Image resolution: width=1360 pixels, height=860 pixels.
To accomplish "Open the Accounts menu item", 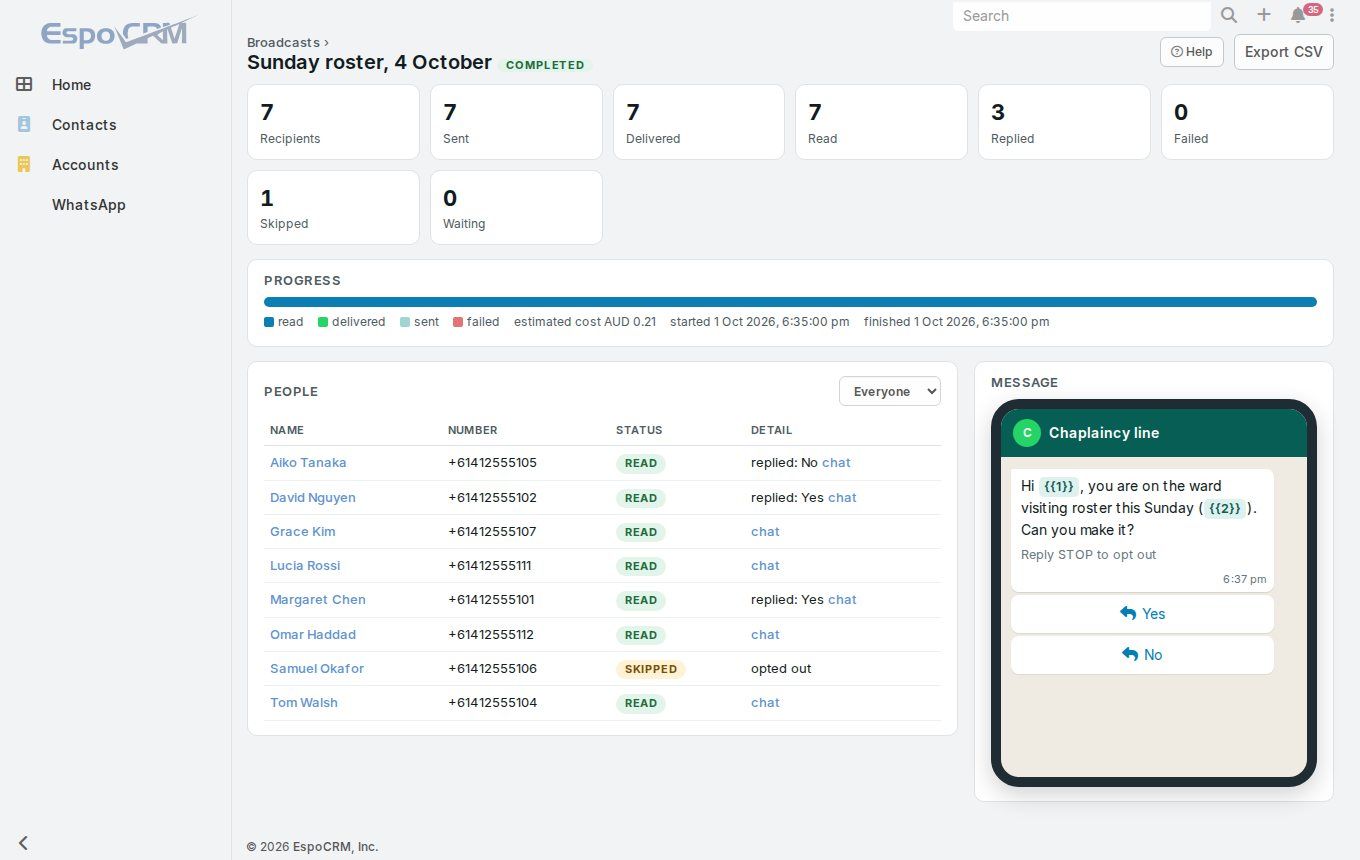I will (x=85, y=165).
